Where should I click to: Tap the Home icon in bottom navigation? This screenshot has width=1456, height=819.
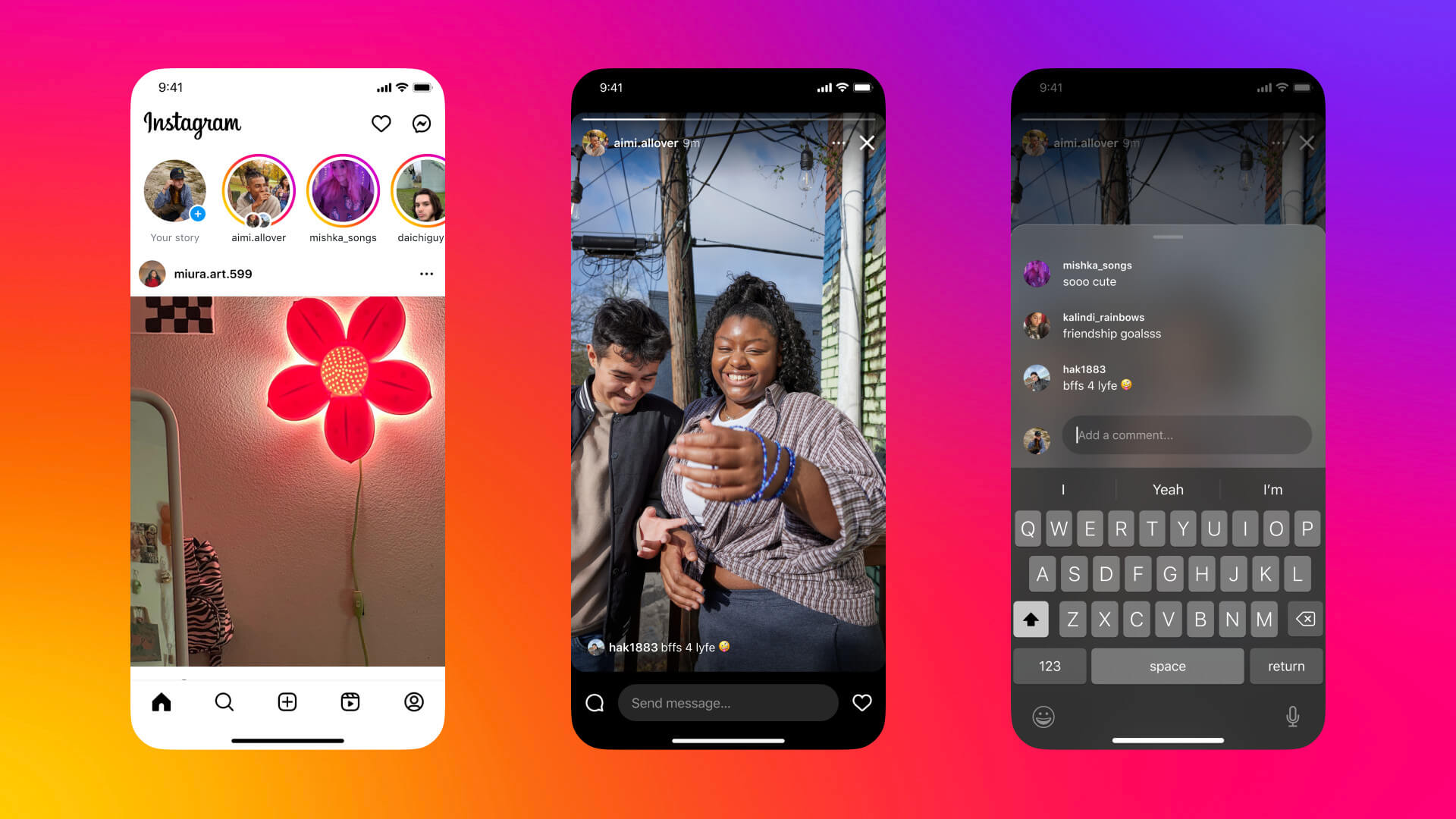(162, 702)
